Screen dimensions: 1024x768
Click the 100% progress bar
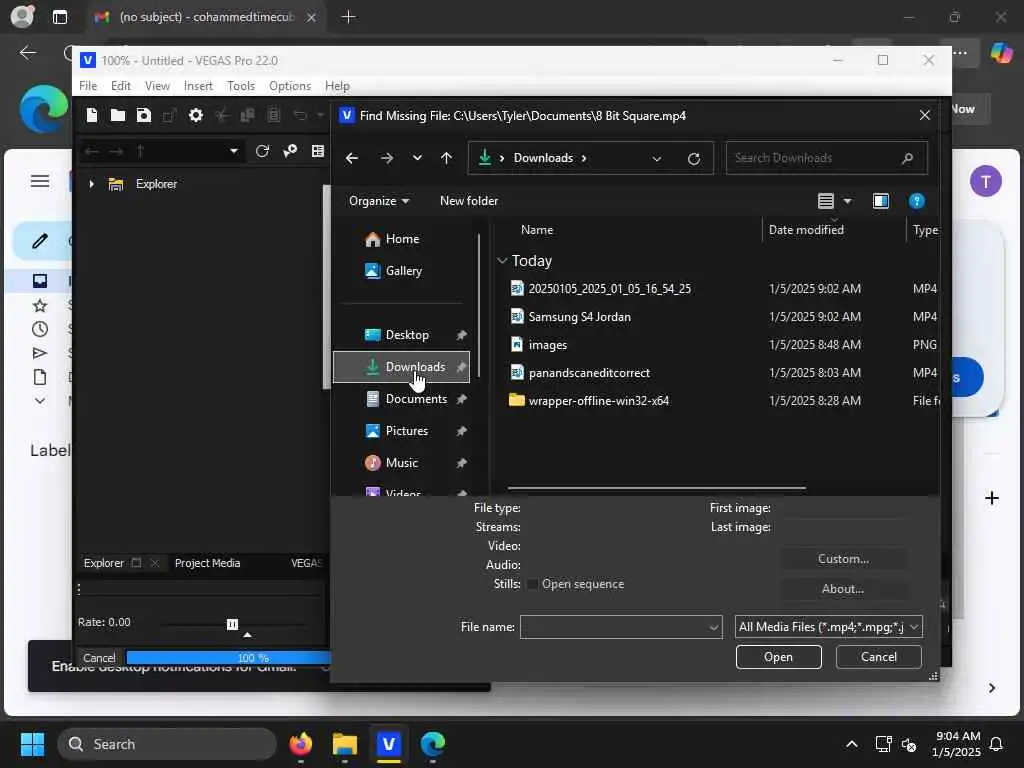[x=229, y=658]
